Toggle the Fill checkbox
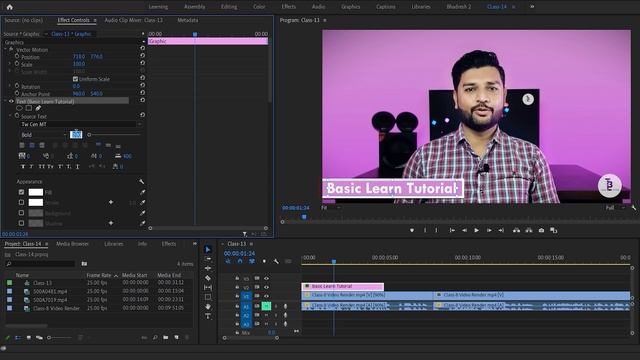The height and width of the screenshot is (360, 640). (x=22, y=192)
